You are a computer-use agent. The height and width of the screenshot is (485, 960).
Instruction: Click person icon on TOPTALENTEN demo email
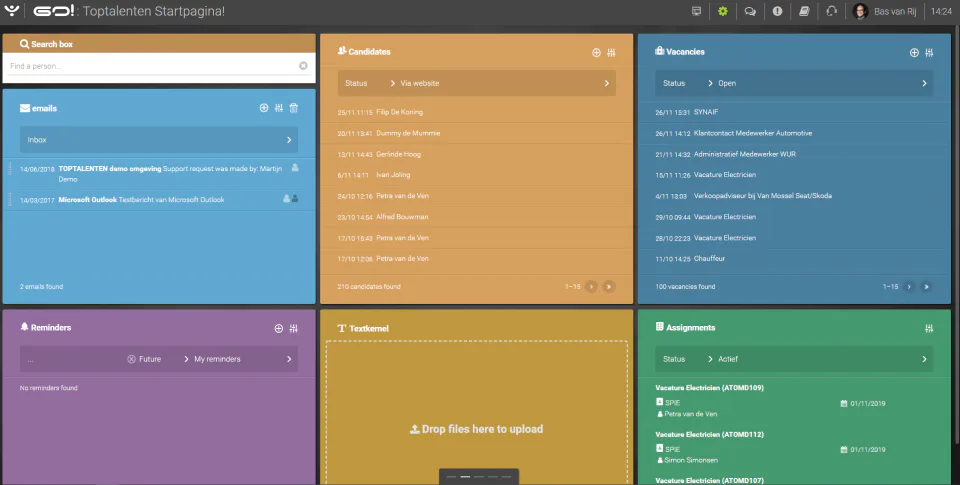[x=295, y=168]
